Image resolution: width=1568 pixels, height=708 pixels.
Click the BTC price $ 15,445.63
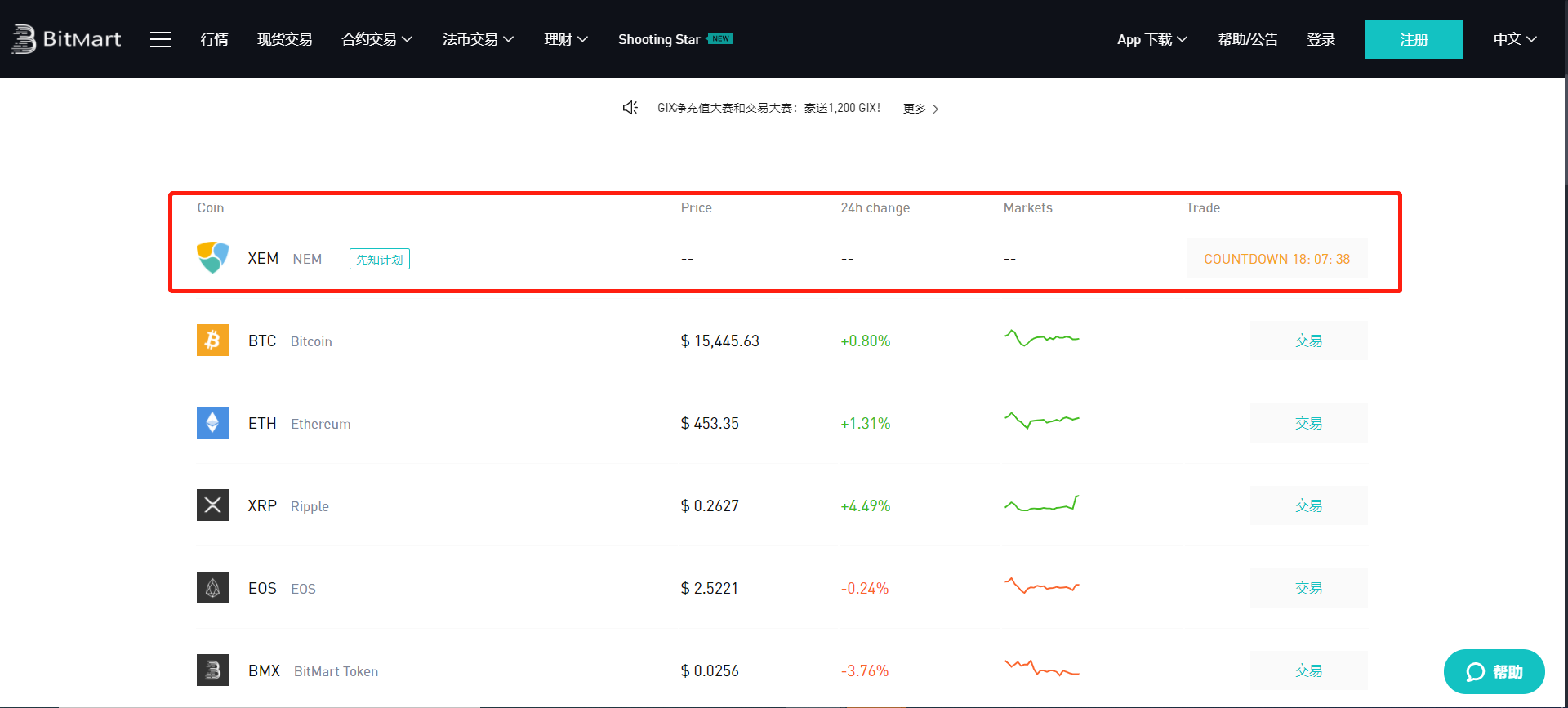[720, 341]
